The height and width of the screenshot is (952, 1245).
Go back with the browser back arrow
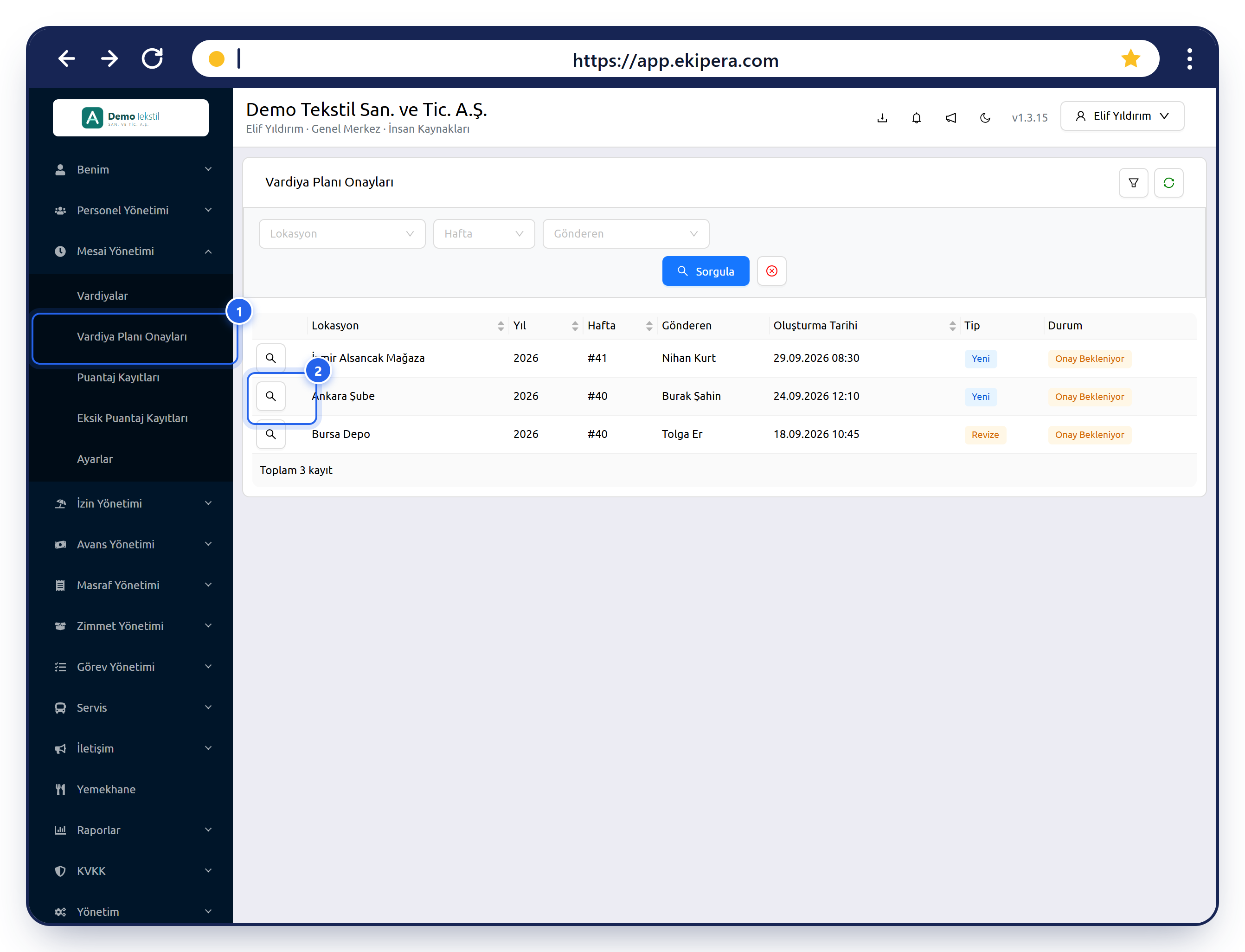click(x=67, y=58)
